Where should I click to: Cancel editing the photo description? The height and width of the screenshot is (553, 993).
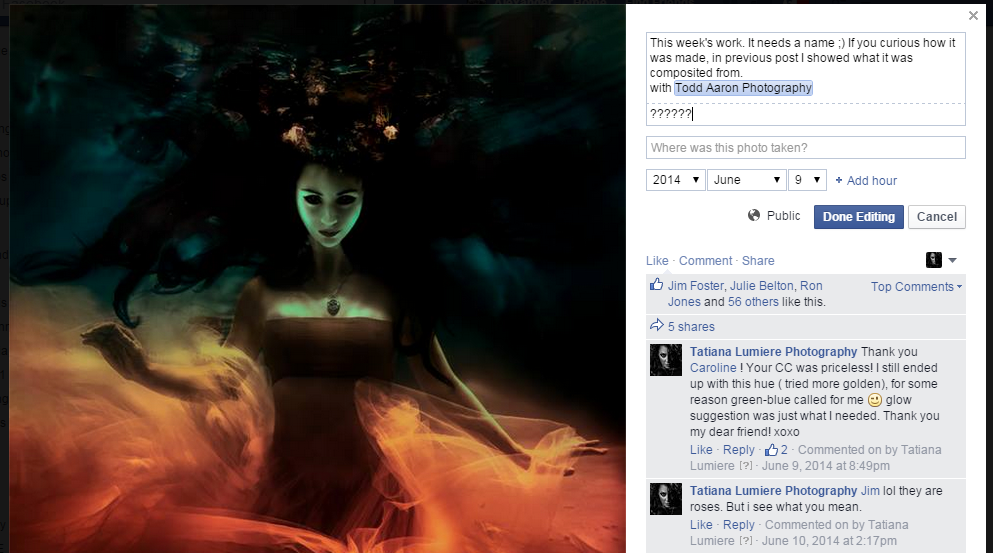pos(937,217)
